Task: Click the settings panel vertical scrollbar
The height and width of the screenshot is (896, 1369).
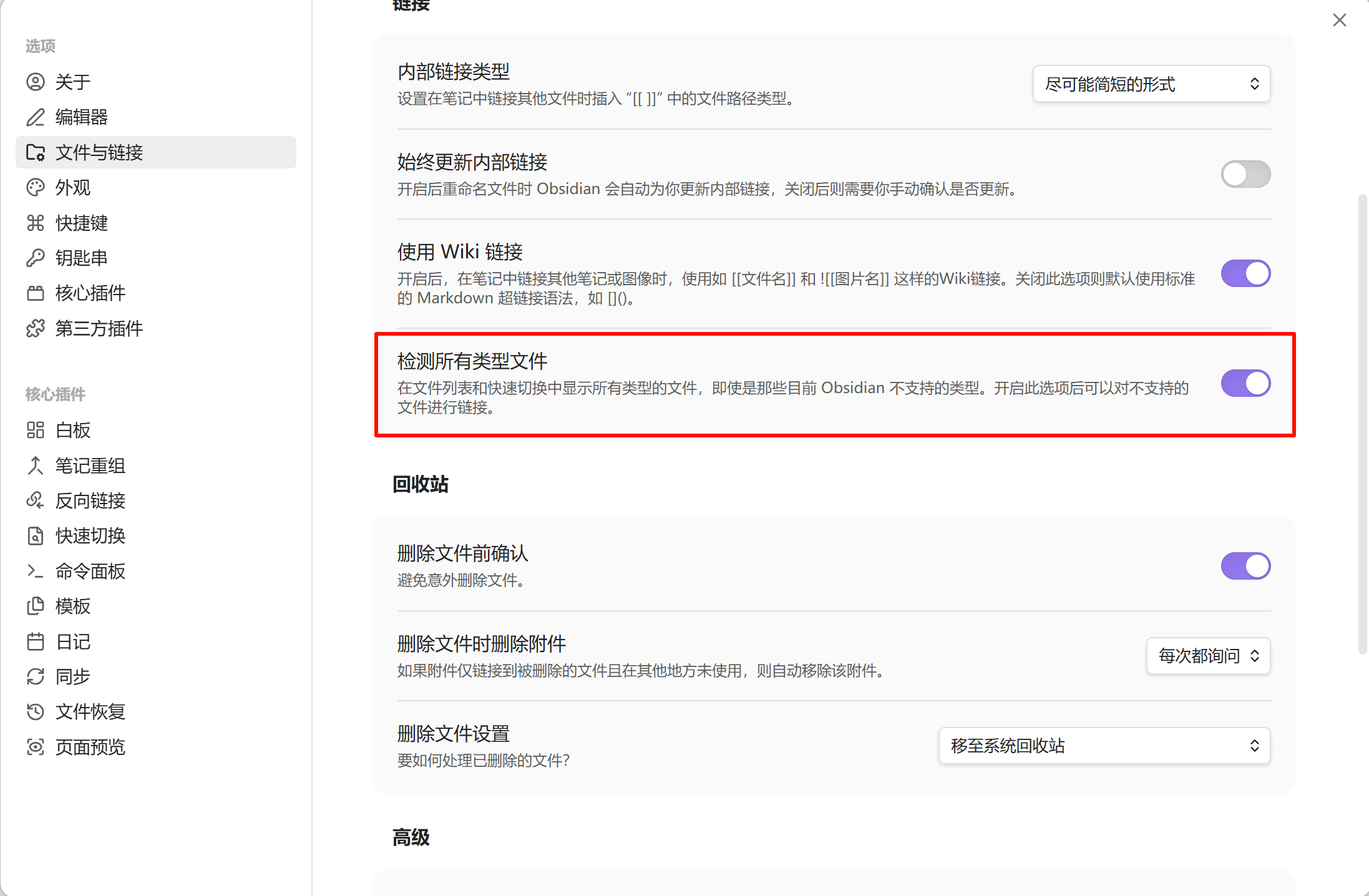Action: click(x=1362, y=424)
